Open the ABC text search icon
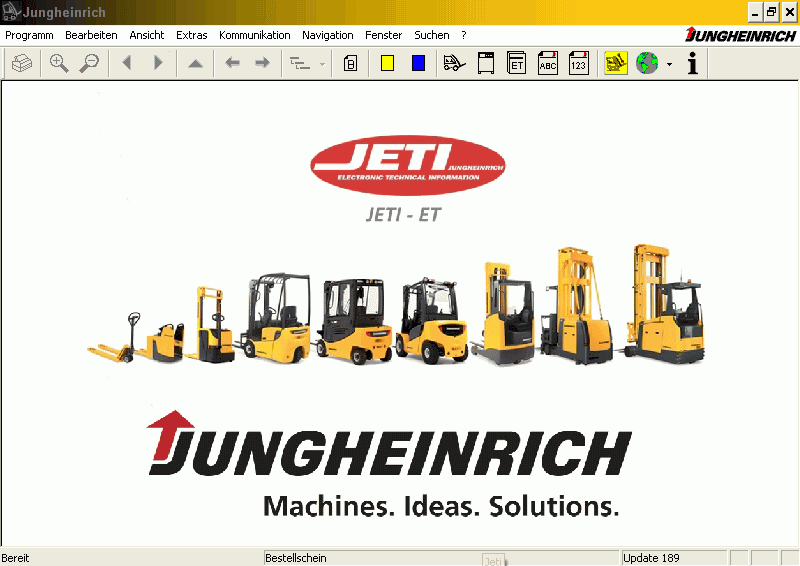The height and width of the screenshot is (566, 800). 548,63
